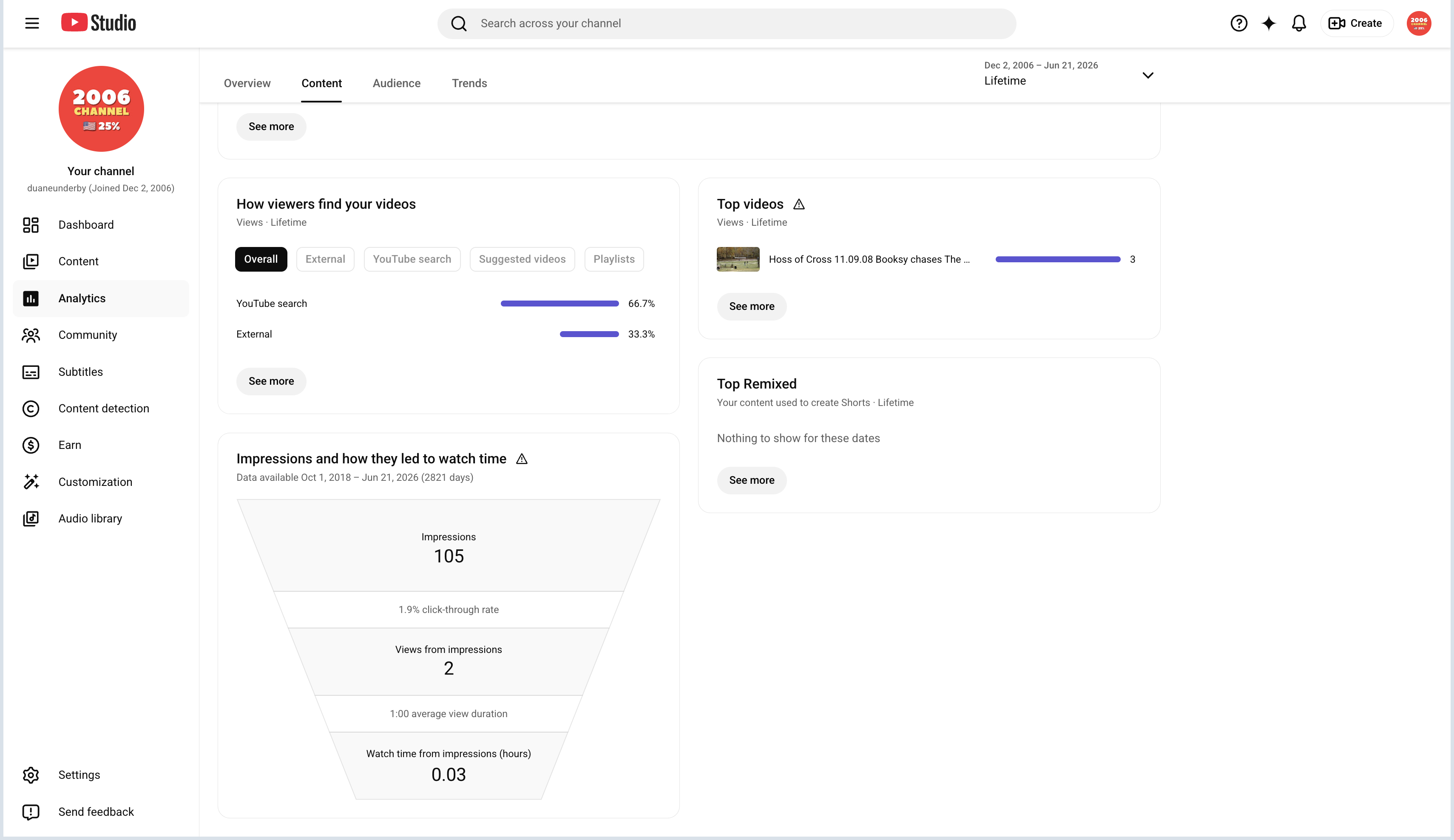Click the Content play-box icon
The image size is (1454, 840).
[31, 261]
